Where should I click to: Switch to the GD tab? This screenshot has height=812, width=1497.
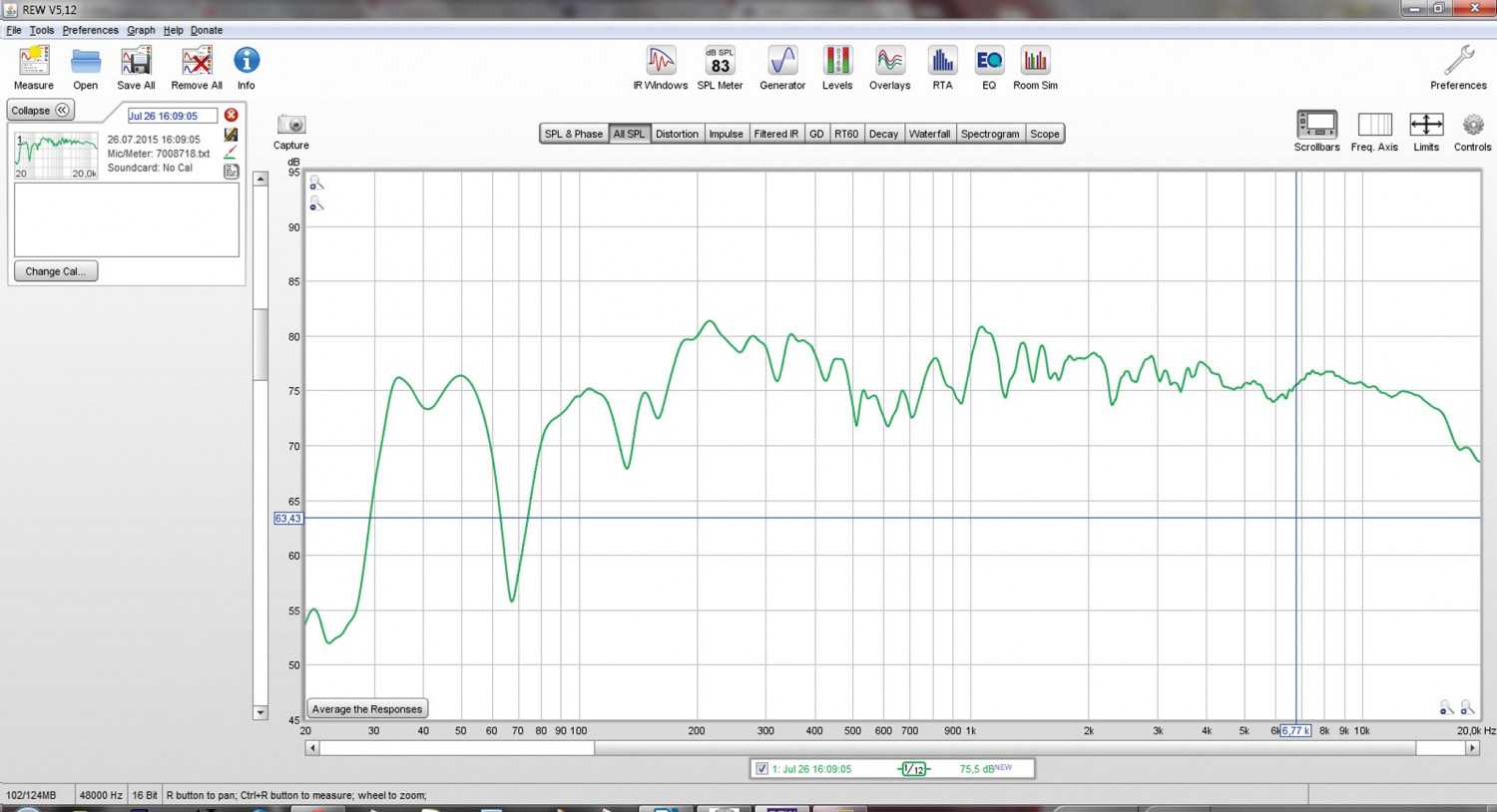816,134
